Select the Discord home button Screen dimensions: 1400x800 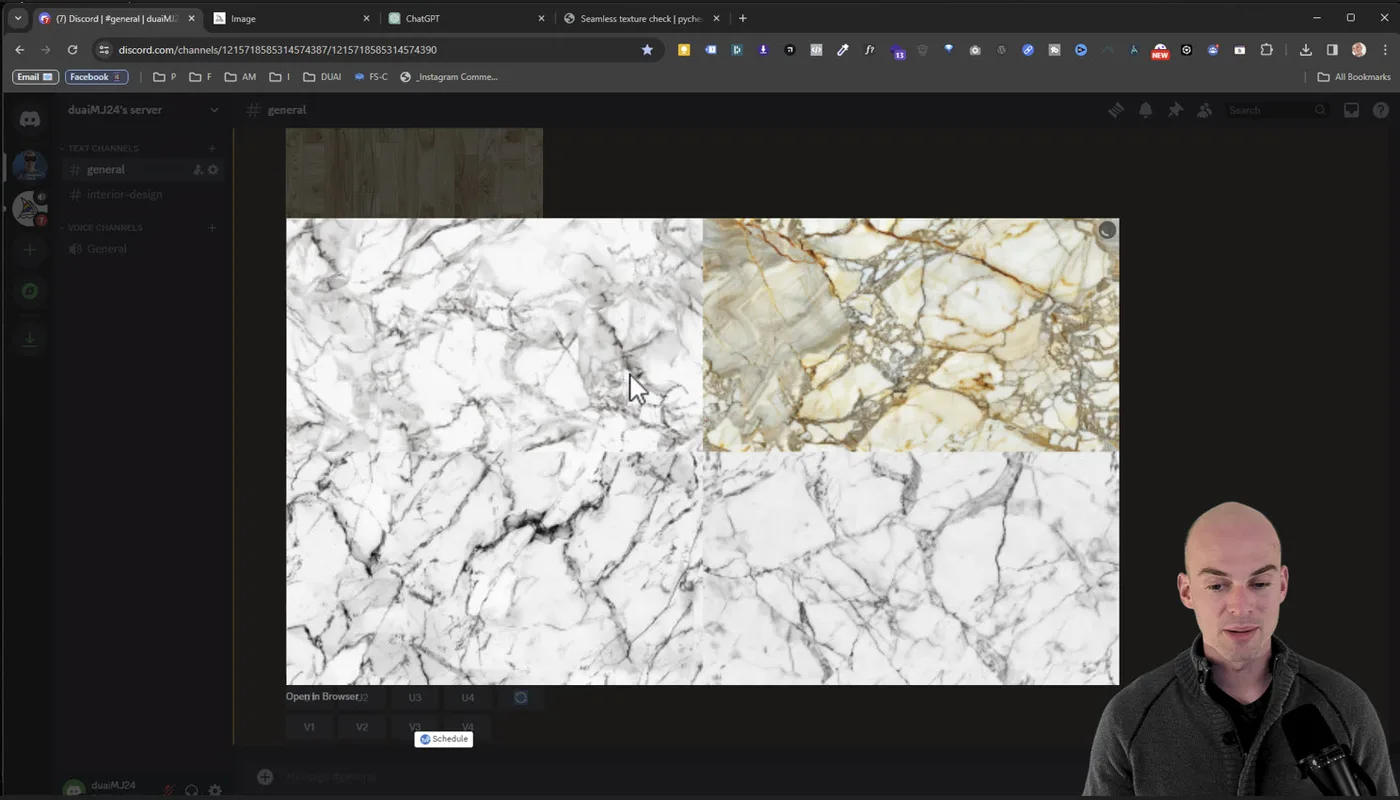point(29,118)
